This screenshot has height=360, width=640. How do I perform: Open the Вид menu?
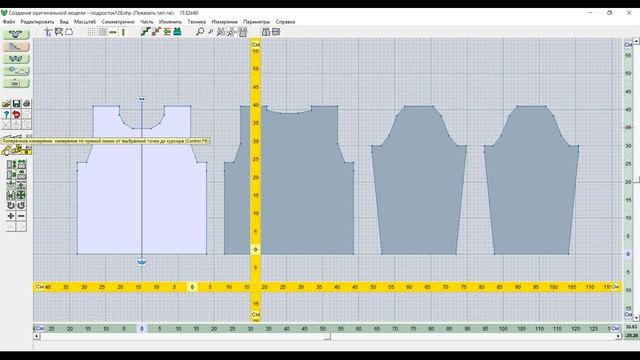(x=64, y=22)
